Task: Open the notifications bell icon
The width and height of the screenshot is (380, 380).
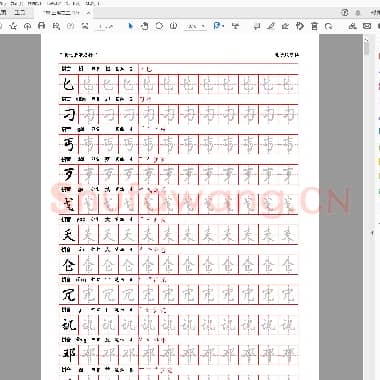Action: pos(358,13)
